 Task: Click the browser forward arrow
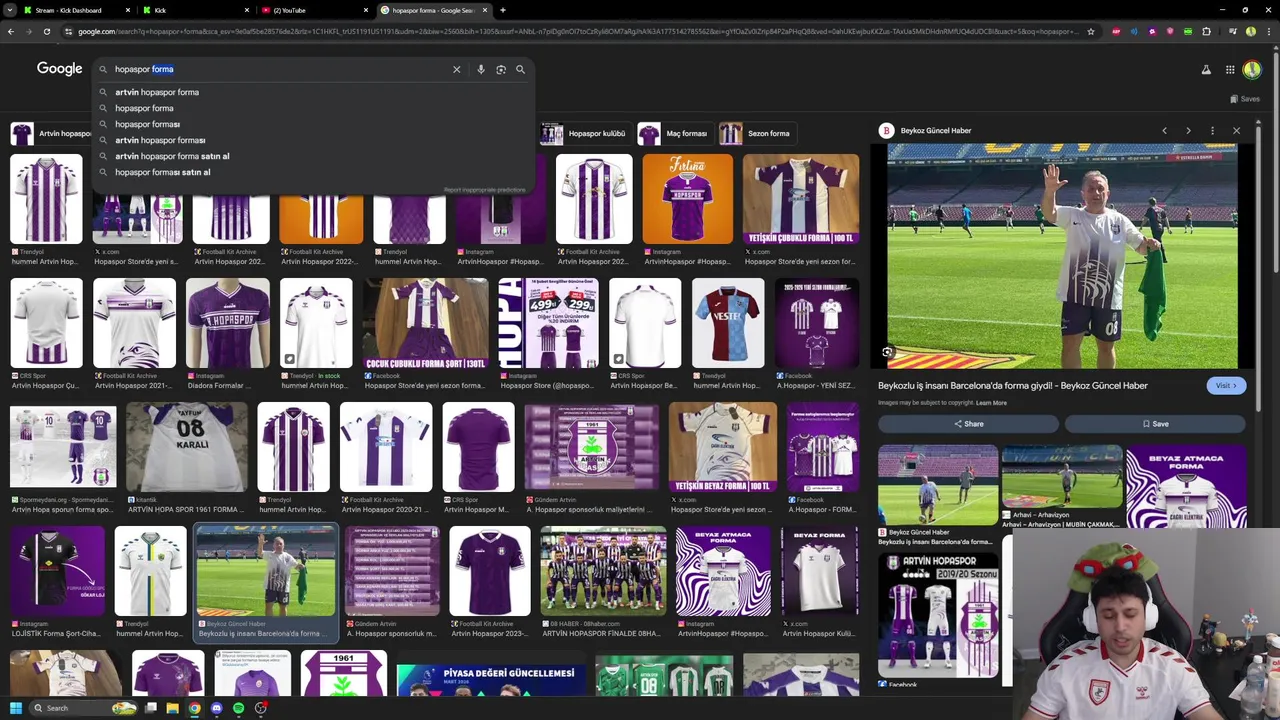28,31
